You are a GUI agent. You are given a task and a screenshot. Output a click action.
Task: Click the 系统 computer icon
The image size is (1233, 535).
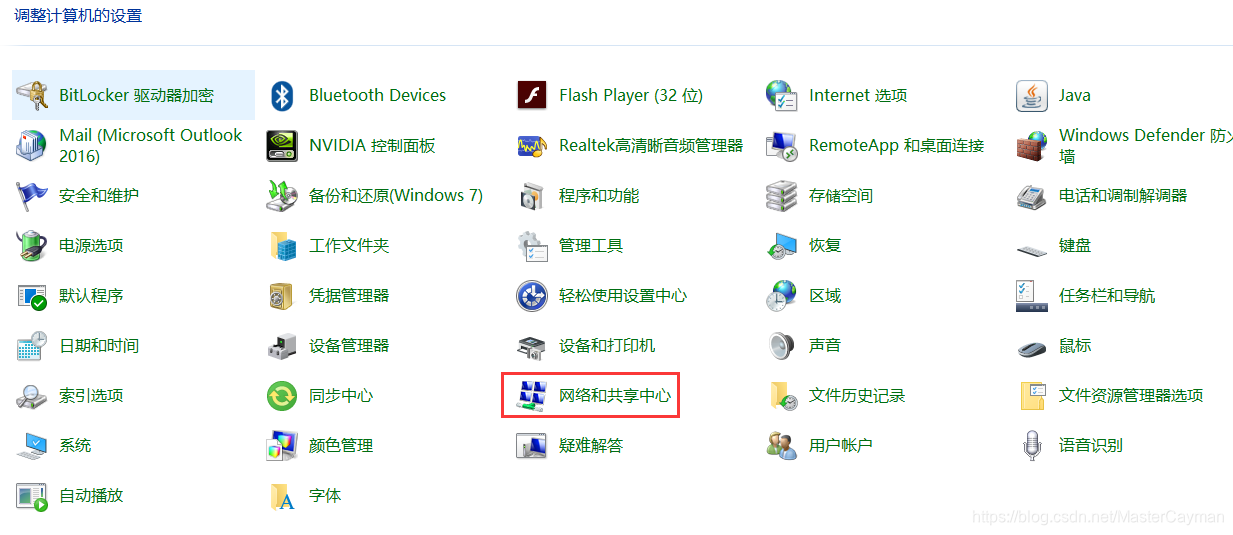(32, 446)
